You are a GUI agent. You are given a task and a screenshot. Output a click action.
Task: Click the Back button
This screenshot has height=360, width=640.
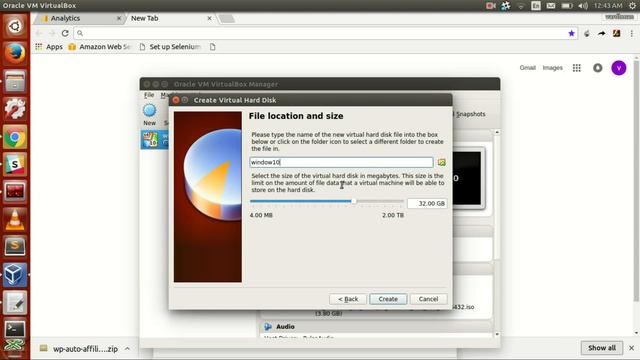348,299
